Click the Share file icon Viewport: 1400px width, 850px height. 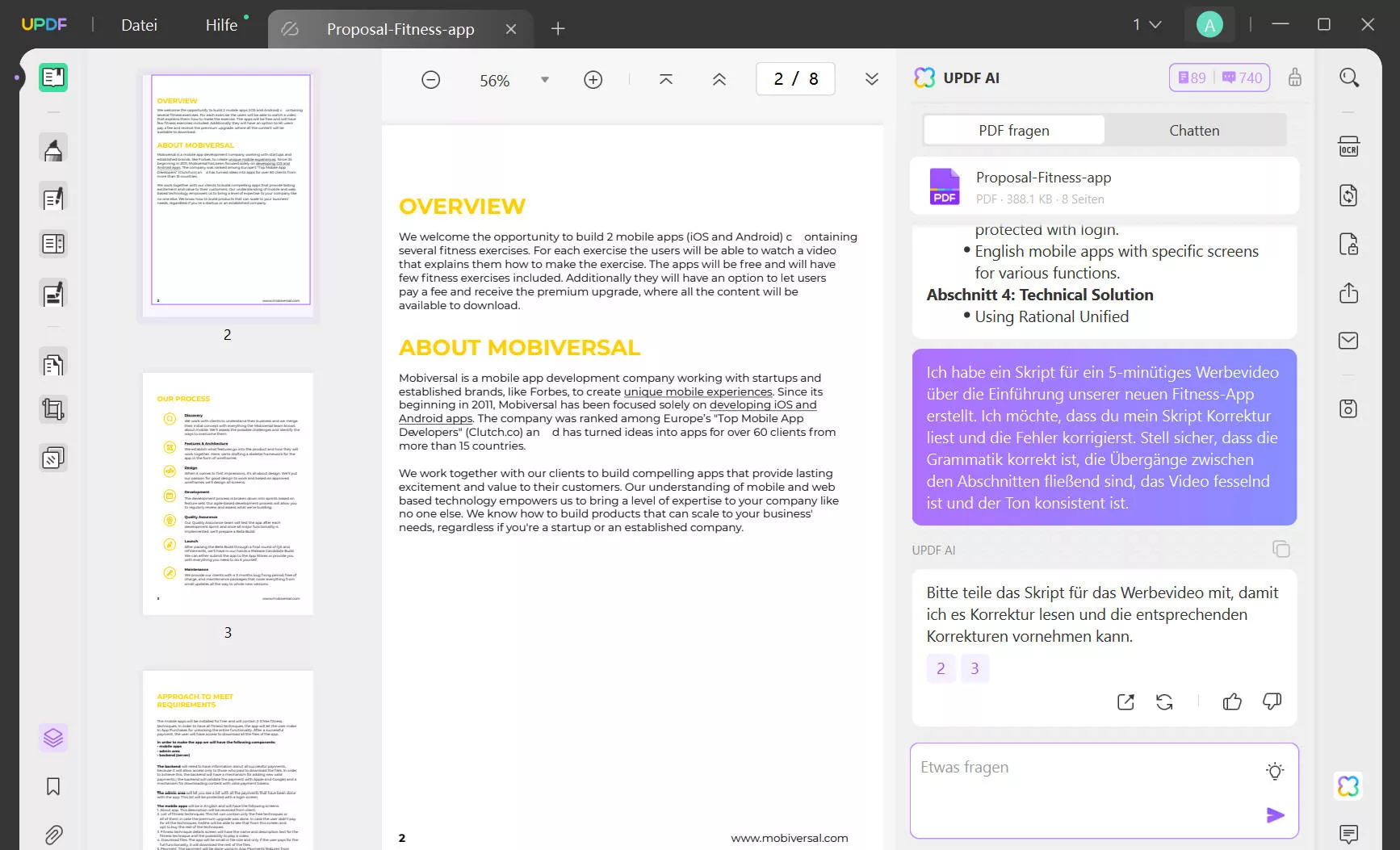1349,292
